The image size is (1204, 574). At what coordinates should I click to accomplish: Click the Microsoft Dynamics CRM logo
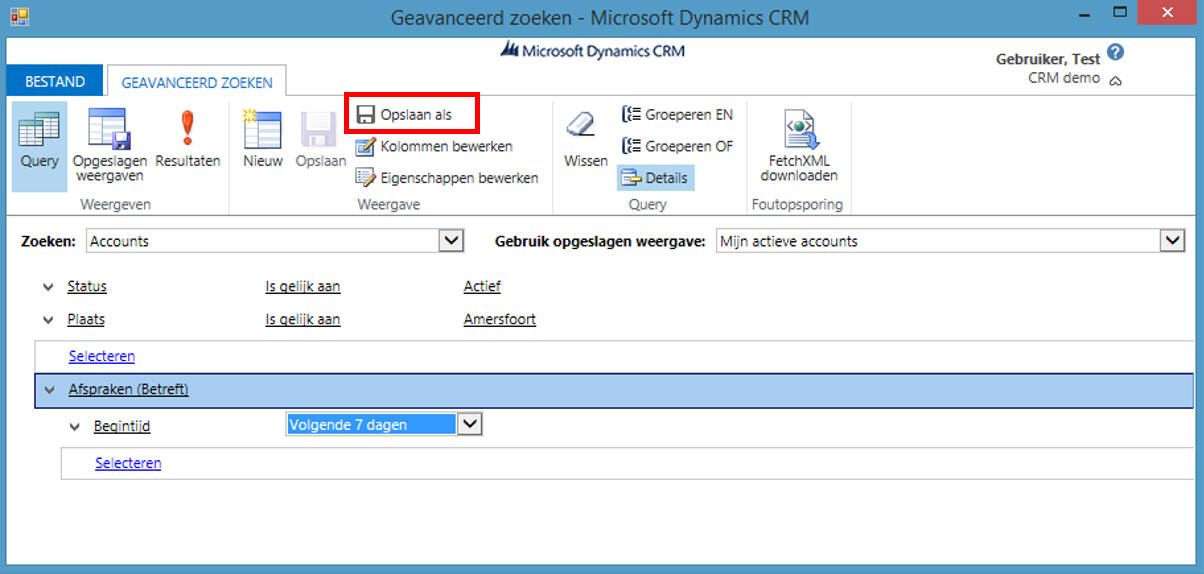593,51
